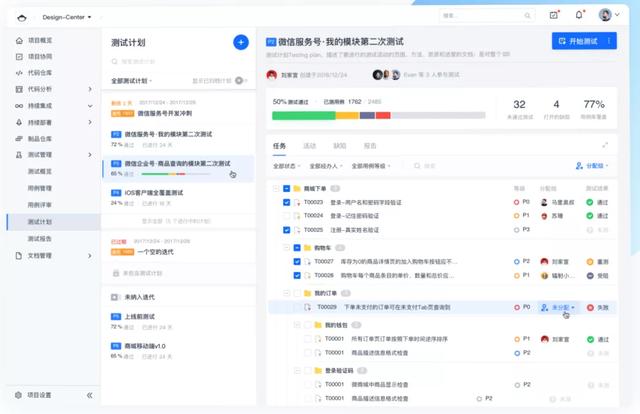The height and width of the screenshot is (414, 640).
Task: Open the Design-Center project dropdown
Action: pos(67,17)
